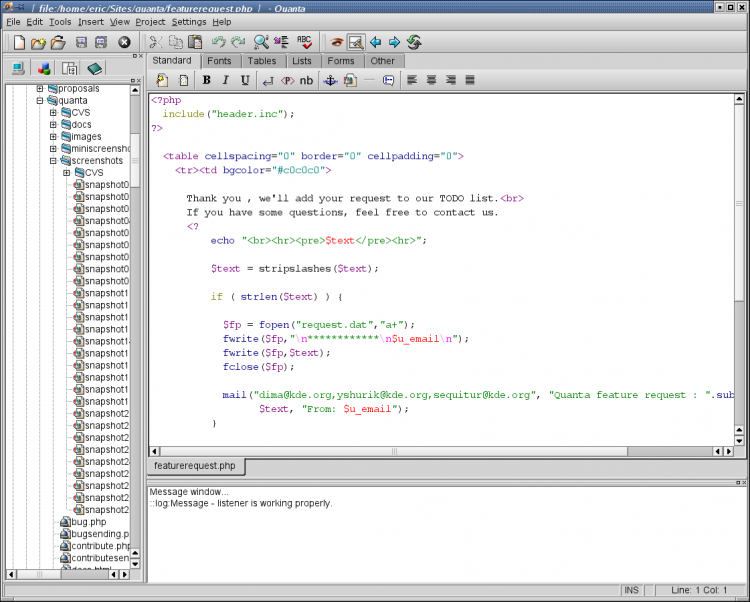Insert a non-breaking space with the nb icon
The image size is (750, 602).
pos(306,80)
